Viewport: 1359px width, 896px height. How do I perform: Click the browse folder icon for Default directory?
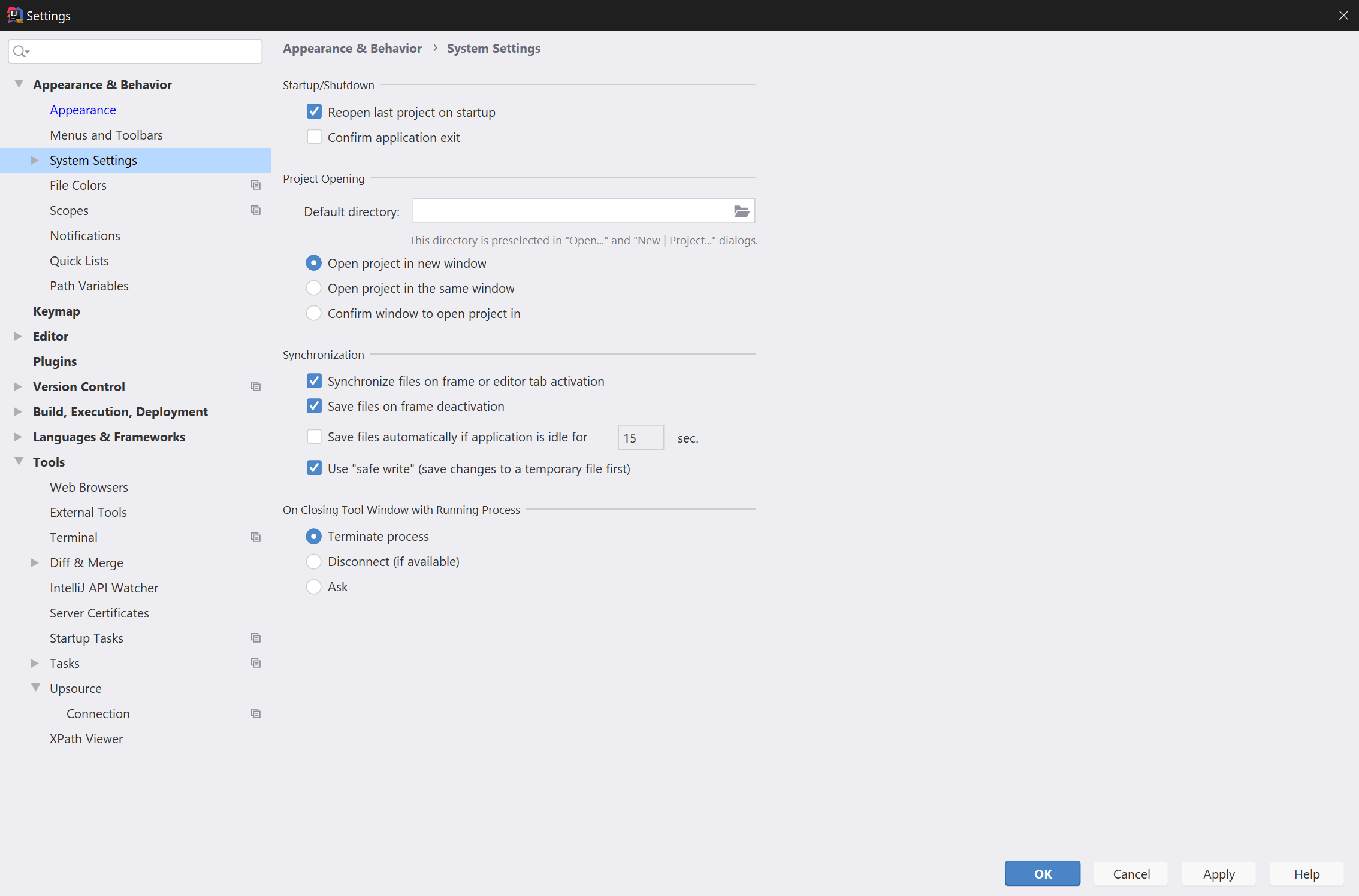pos(741,211)
